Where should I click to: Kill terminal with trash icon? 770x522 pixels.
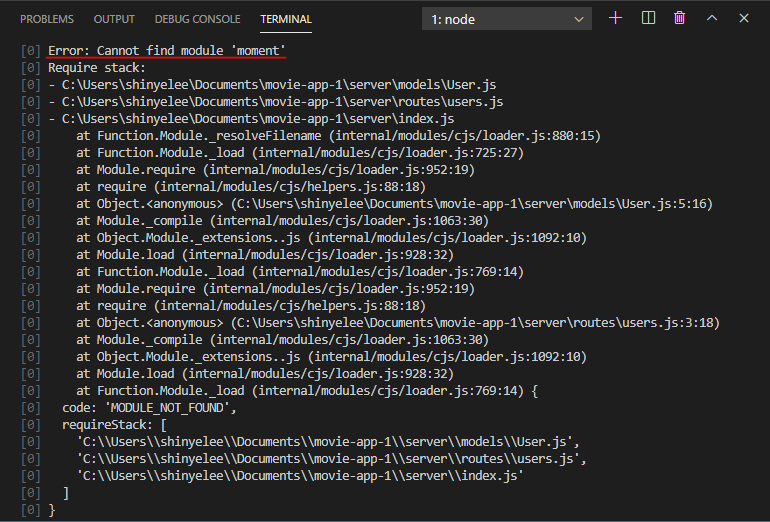pos(680,19)
